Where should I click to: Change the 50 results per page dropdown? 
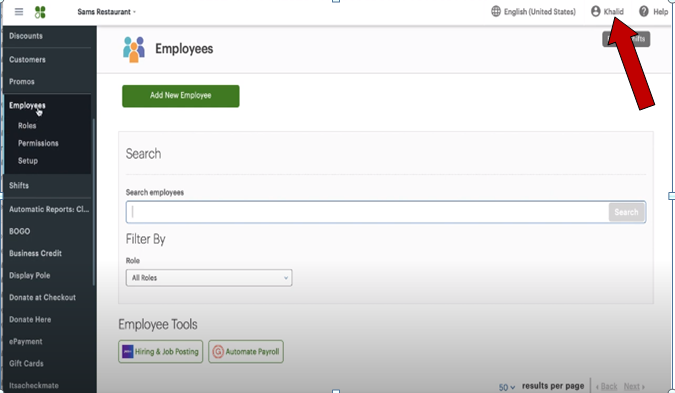click(507, 387)
